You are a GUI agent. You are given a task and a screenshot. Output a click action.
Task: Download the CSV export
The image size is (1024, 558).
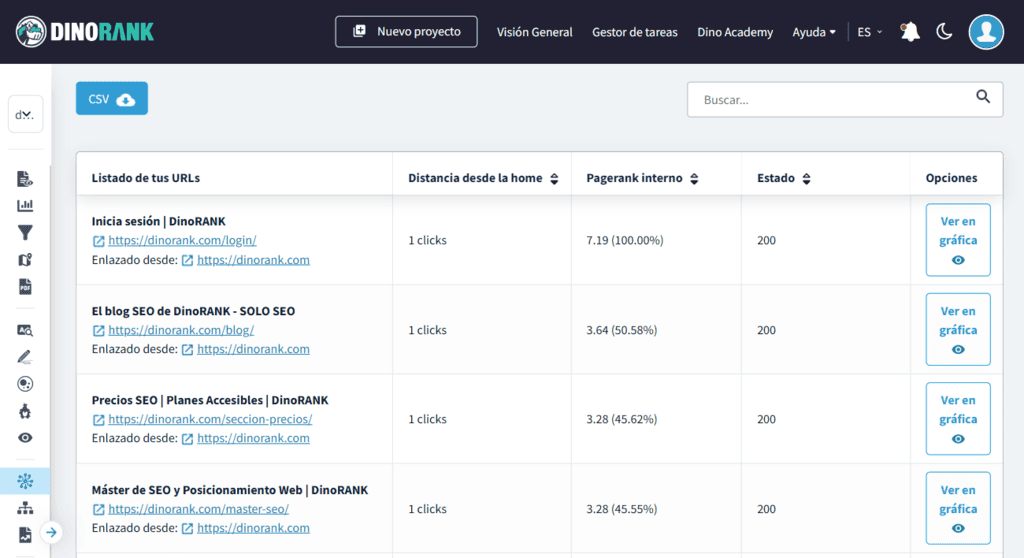pos(111,99)
